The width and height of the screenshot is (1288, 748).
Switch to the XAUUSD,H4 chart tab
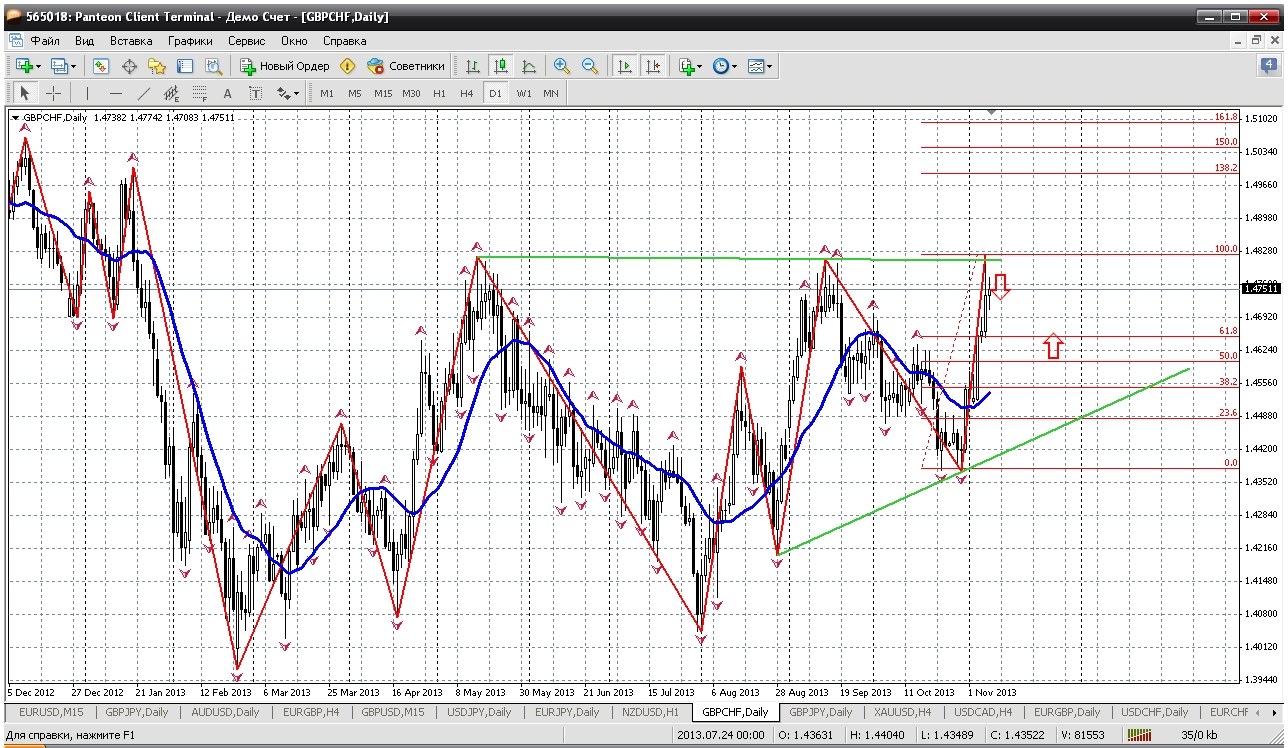coord(900,712)
